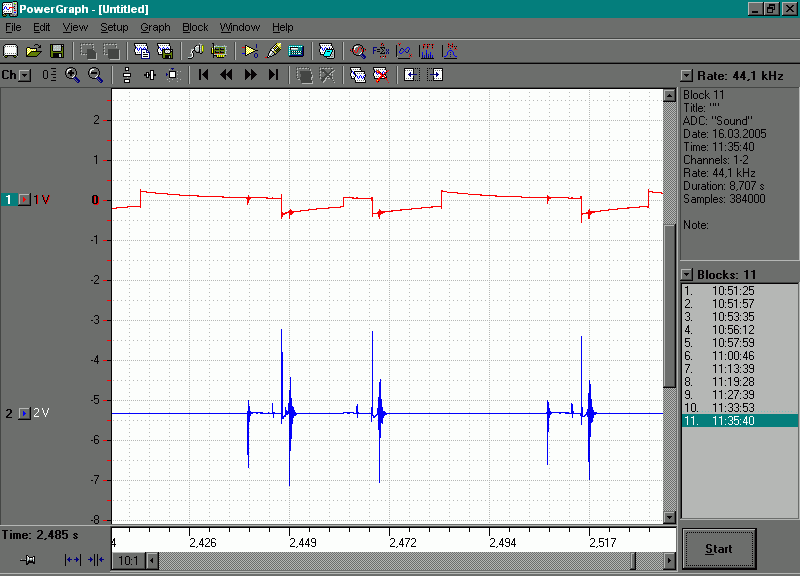Click the Save floppy disk icon
The height and width of the screenshot is (576, 800).
(x=57, y=51)
